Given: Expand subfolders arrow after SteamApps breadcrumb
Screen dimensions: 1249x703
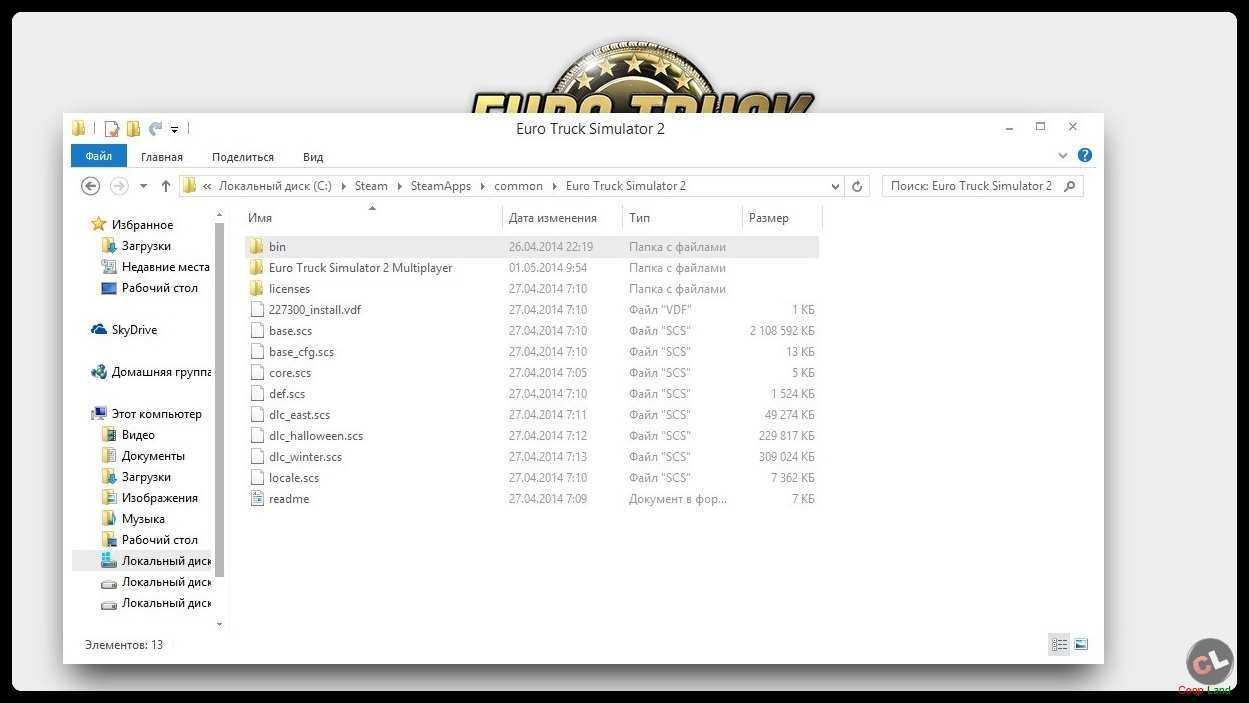Looking at the screenshot, I should click(x=482, y=186).
